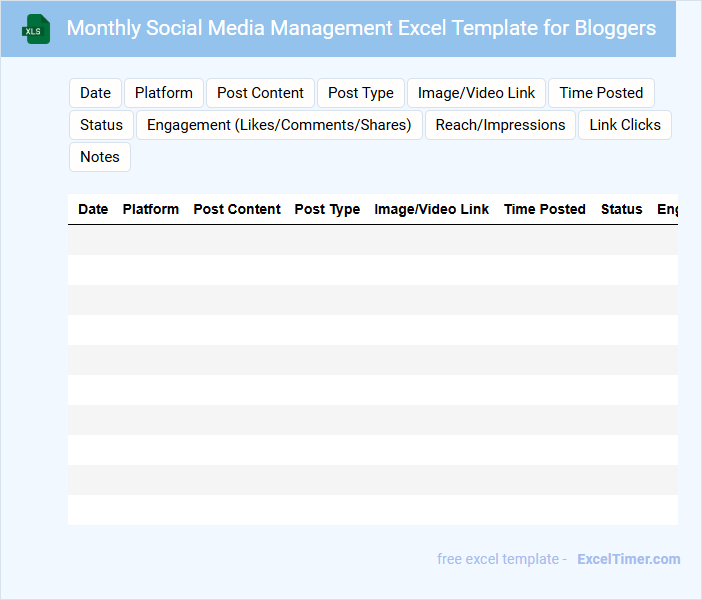
Task: Select the Platform column header
Action: (151, 209)
